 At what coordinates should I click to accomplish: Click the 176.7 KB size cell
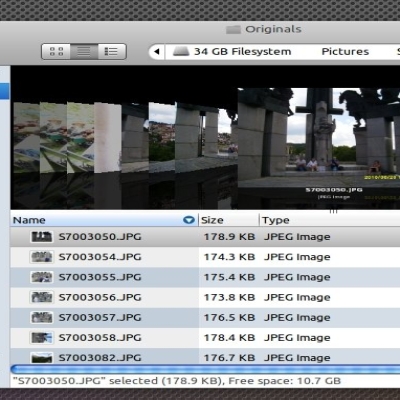229,358
